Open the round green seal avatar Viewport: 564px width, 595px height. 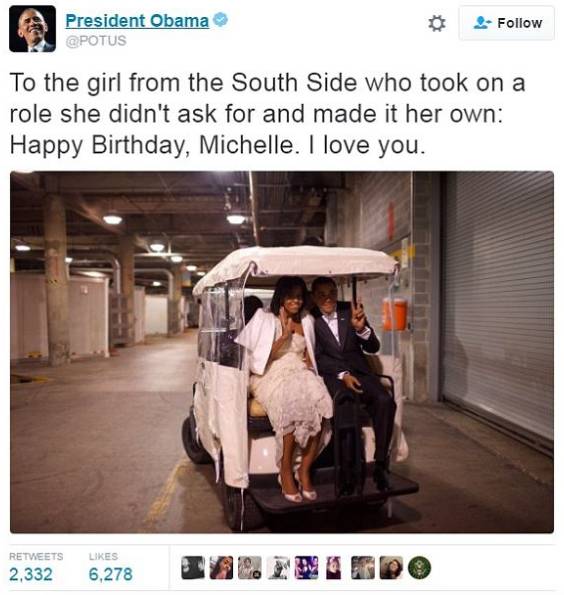pos(419,568)
